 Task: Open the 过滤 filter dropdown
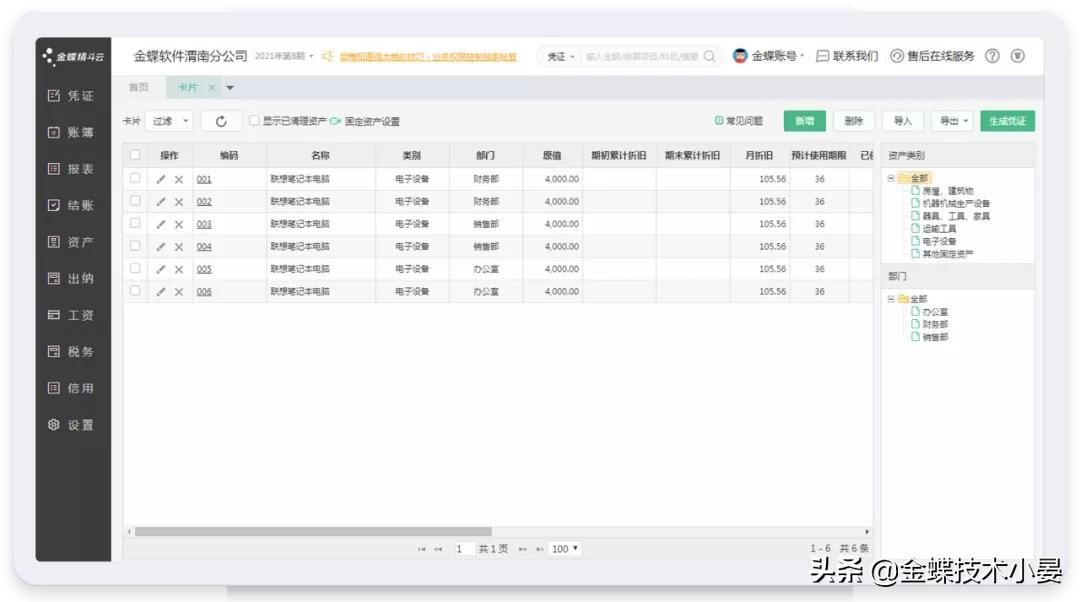click(168, 119)
